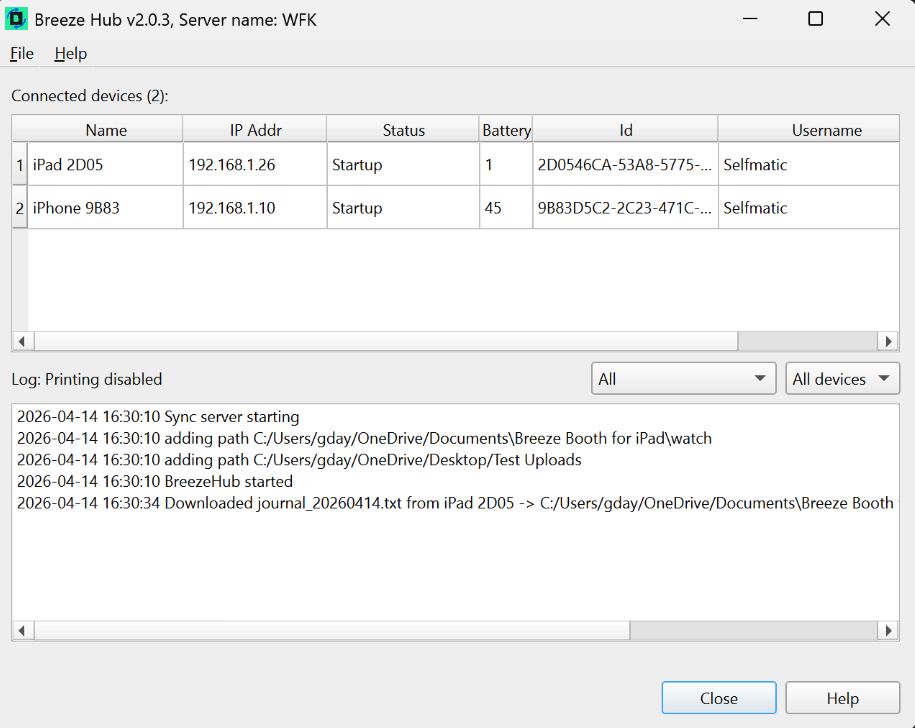915x728 pixels.
Task: Click IP address 192.168.1.26
Action: pos(255,164)
